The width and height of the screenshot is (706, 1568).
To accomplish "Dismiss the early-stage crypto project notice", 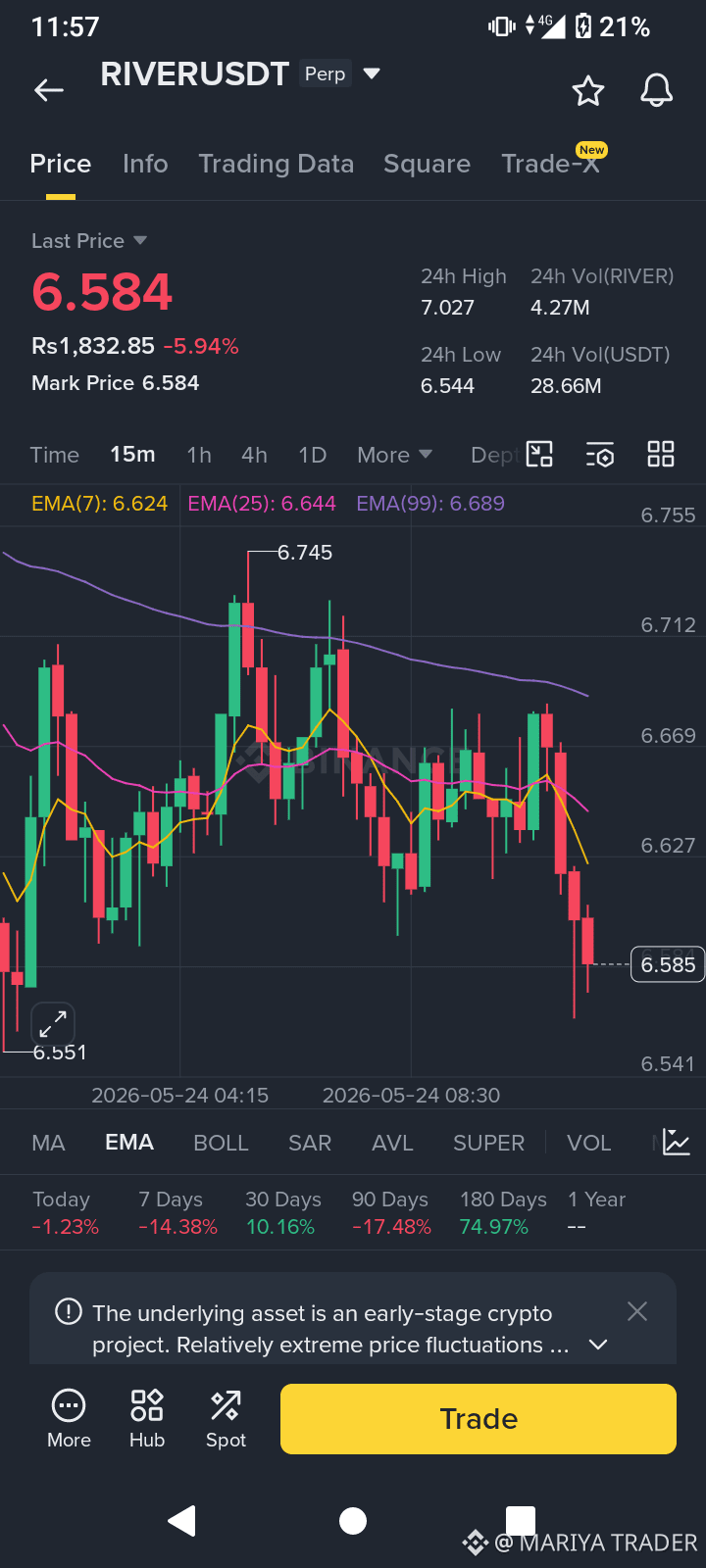I will pyautogui.click(x=637, y=1311).
